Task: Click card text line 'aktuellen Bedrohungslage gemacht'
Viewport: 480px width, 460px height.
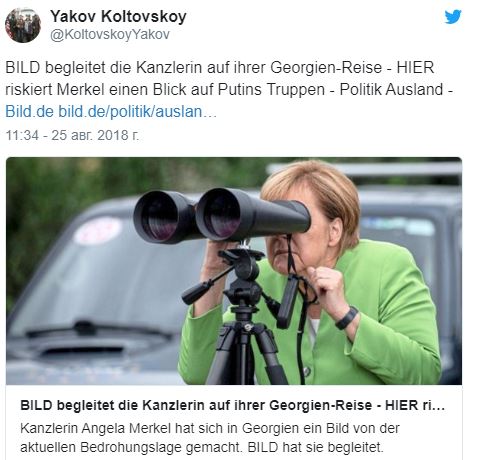Action: 202,447
